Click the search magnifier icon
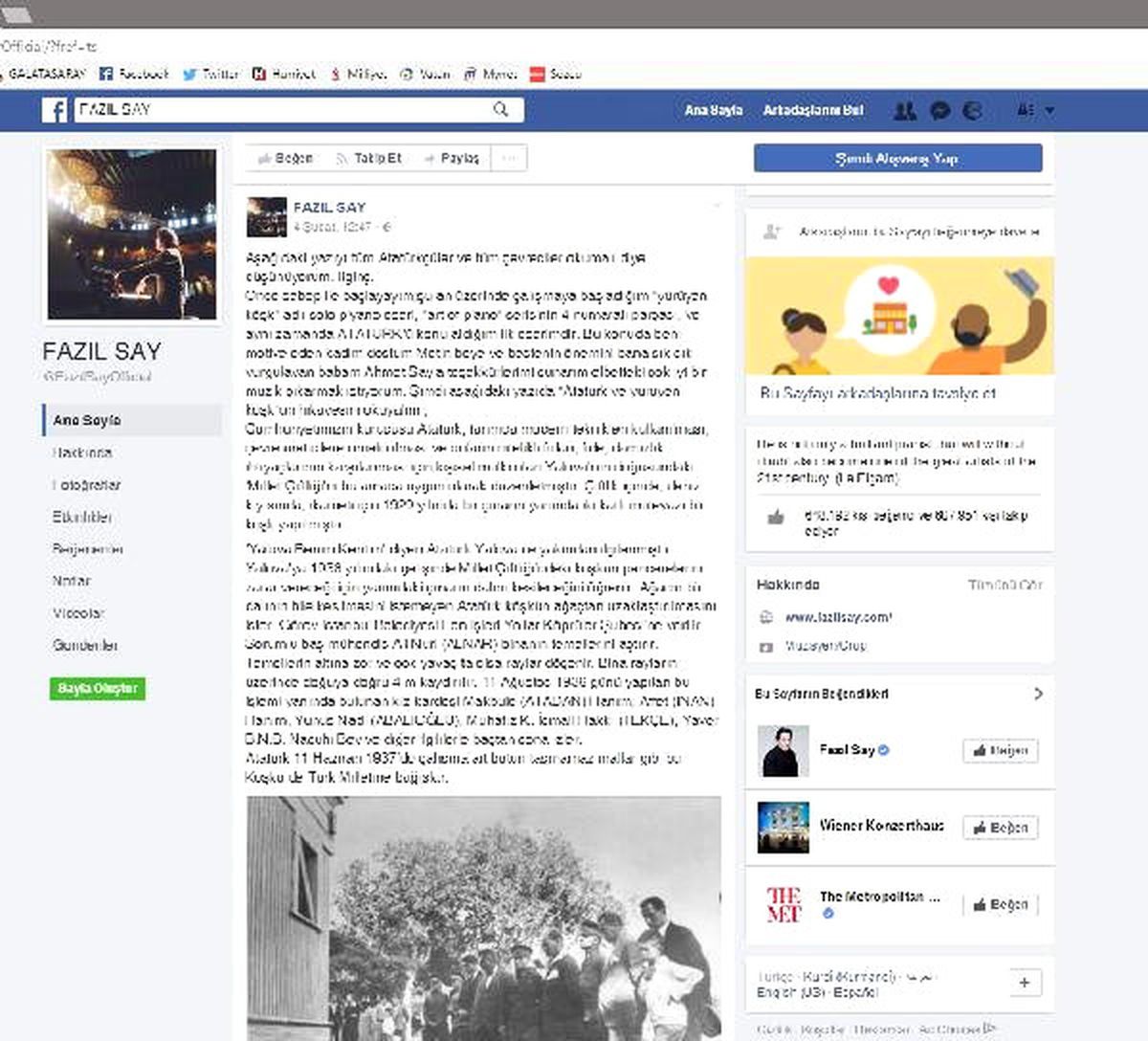This screenshot has width=1148, height=1041. coord(500,110)
